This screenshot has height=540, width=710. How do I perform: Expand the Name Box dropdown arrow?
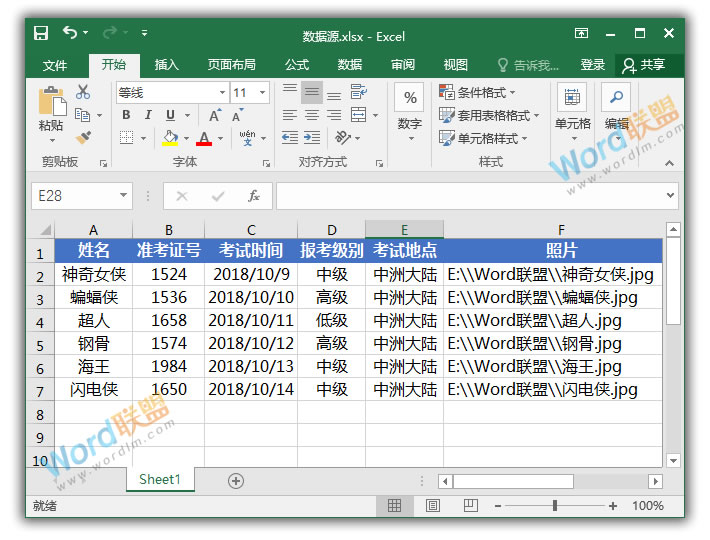123,196
